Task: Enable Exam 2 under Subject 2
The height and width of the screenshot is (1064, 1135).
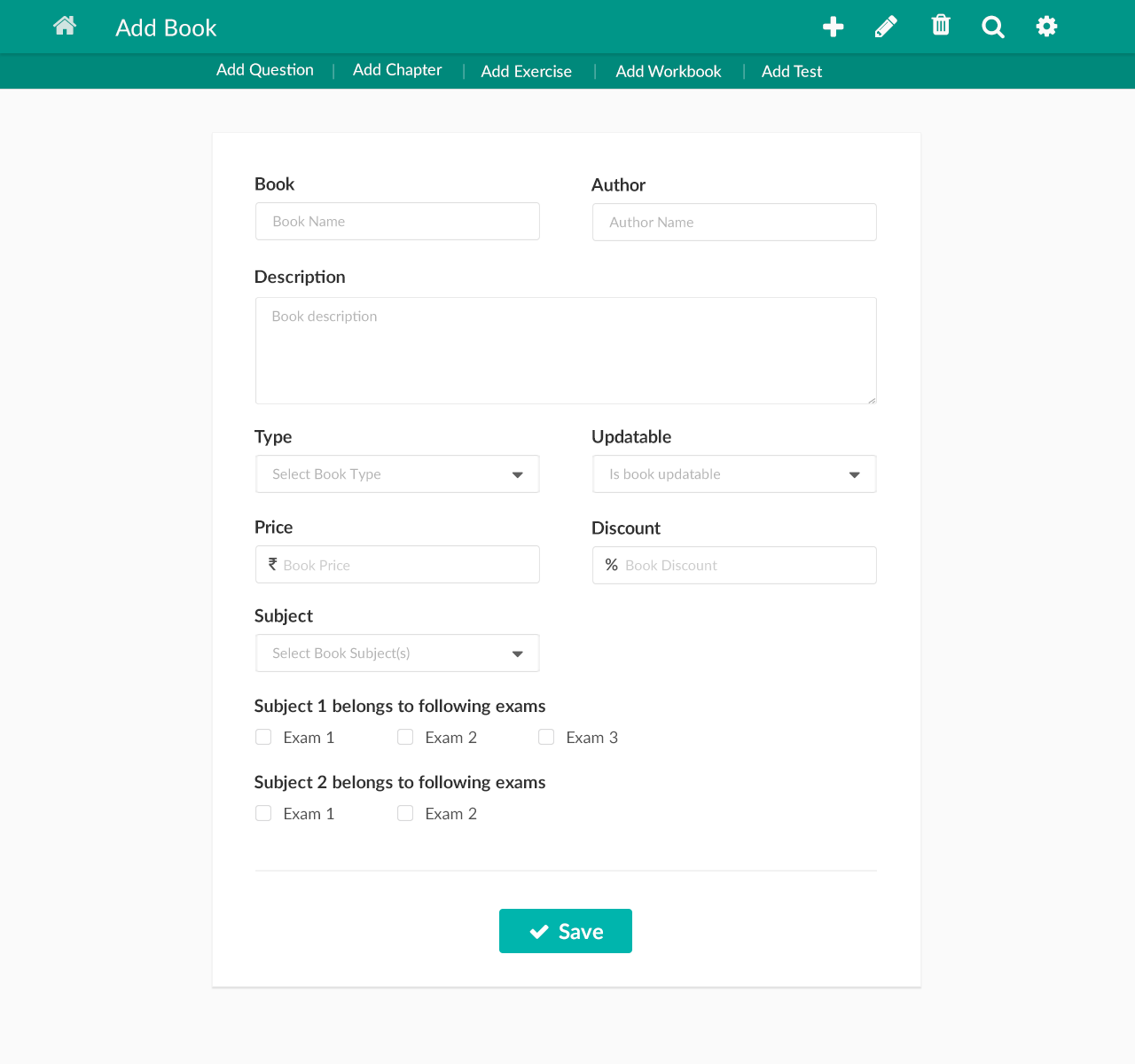Action: point(405,813)
